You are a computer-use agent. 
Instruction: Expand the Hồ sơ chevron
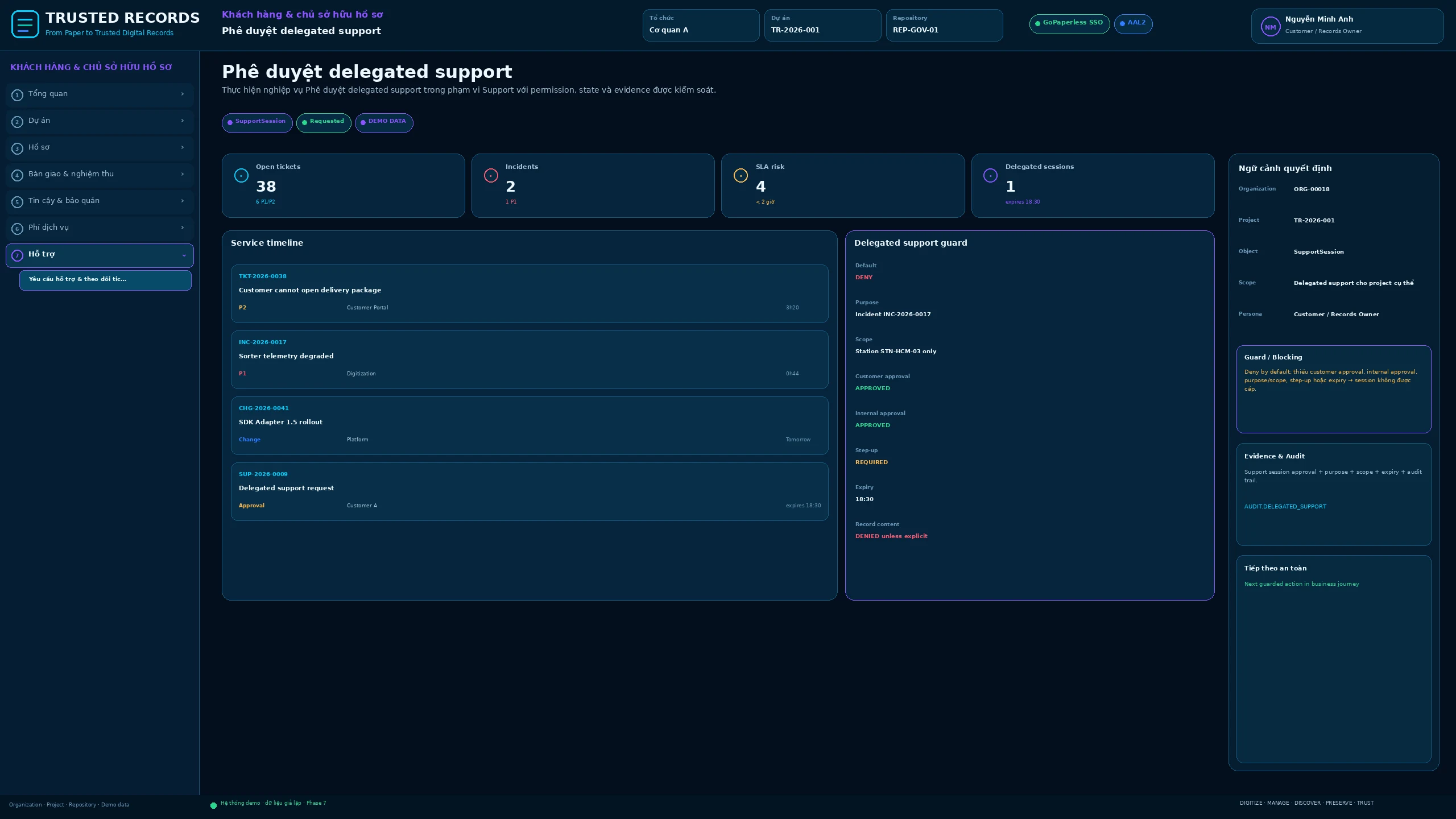click(183, 147)
